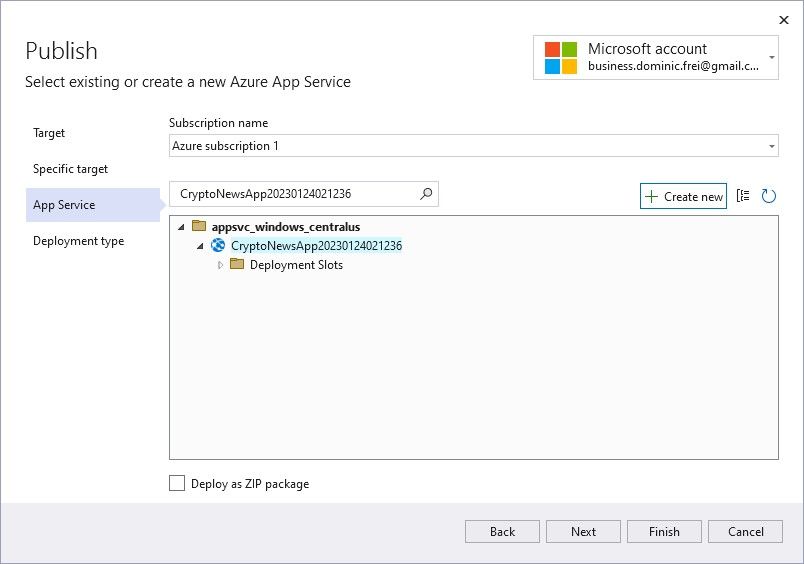
Task: Click the Microsoft account logo
Action: click(x=561, y=58)
